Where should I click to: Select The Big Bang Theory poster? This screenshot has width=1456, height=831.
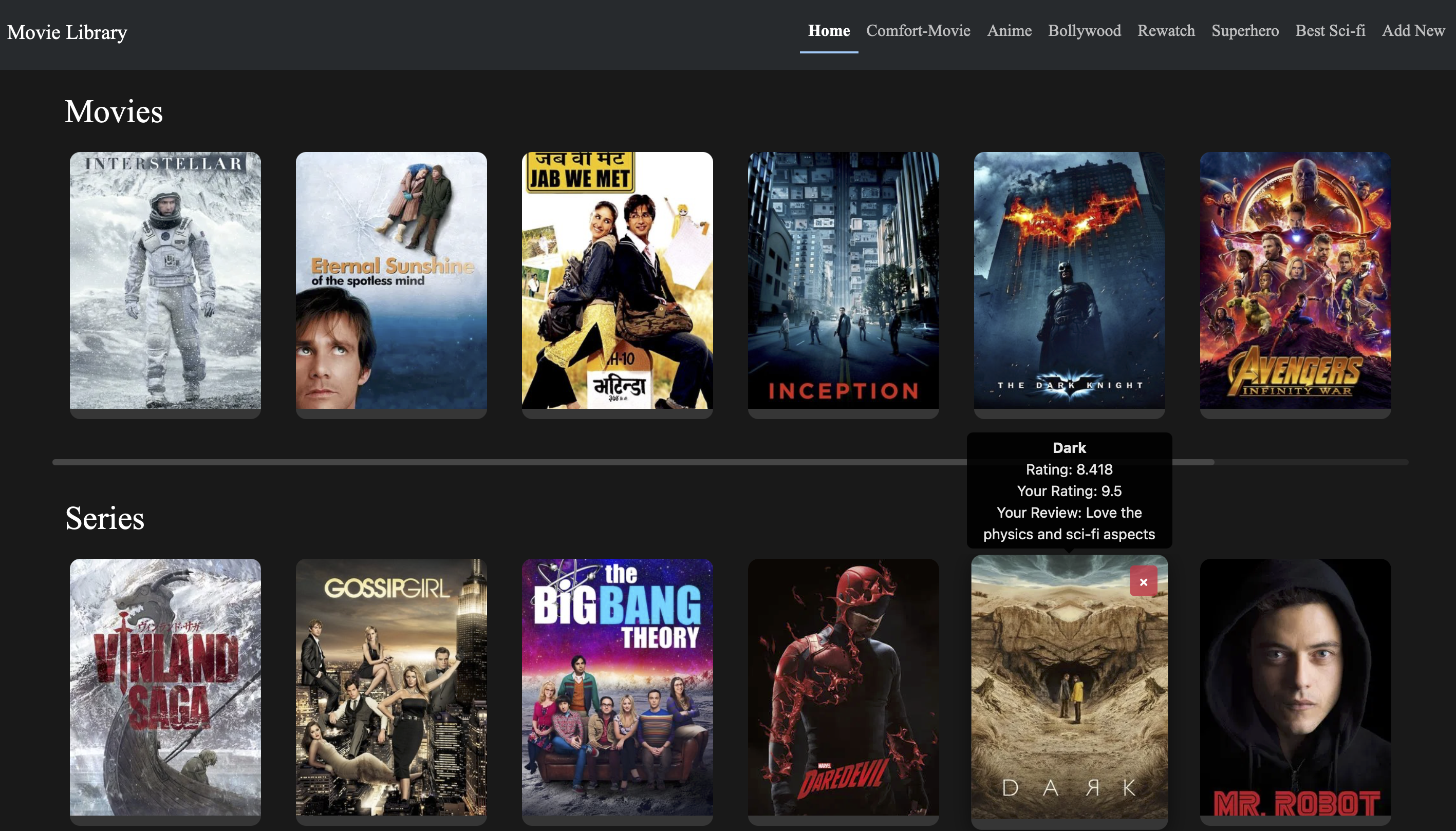617,687
